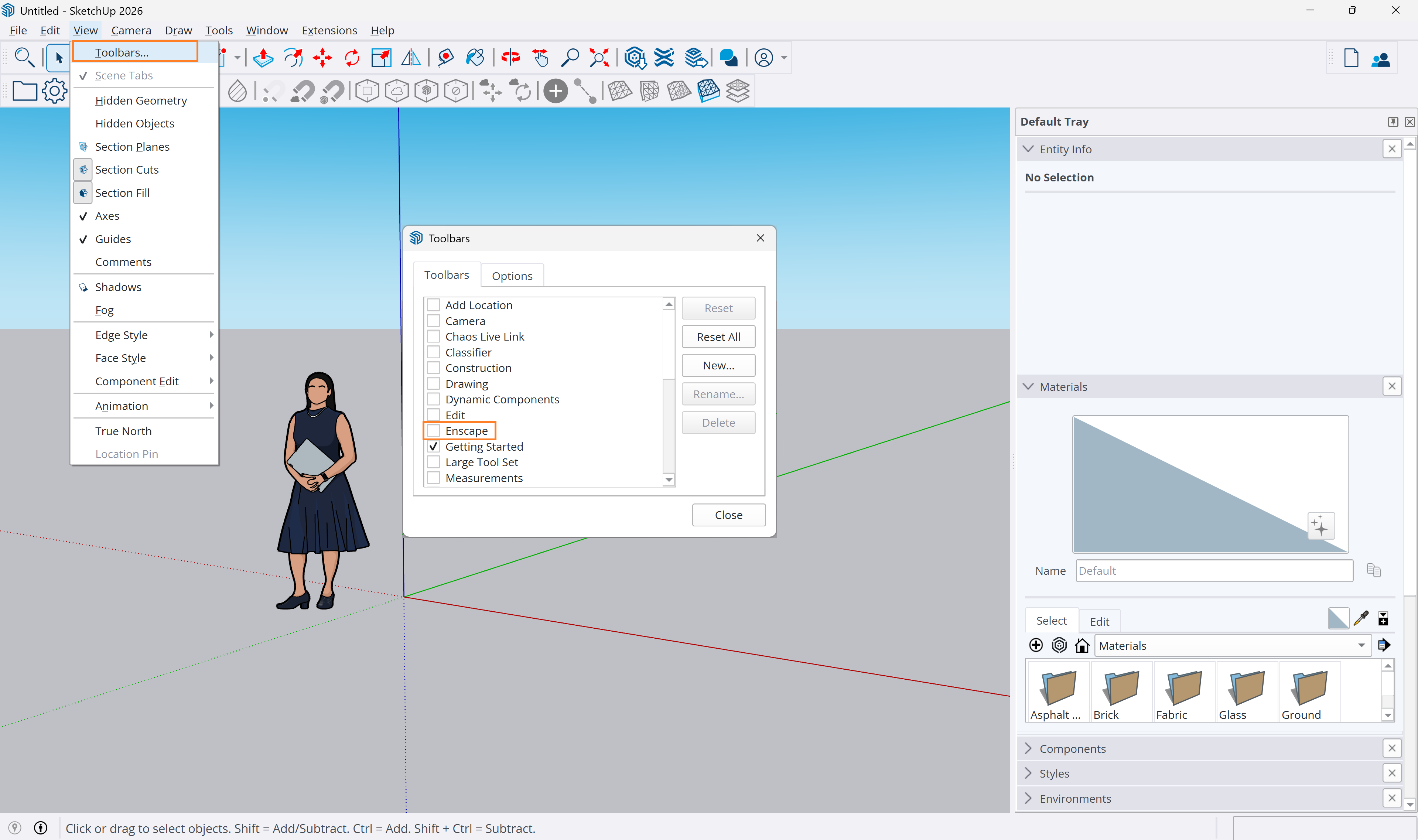
Task: Enable the Enscape toolbar checkbox
Action: point(433,431)
